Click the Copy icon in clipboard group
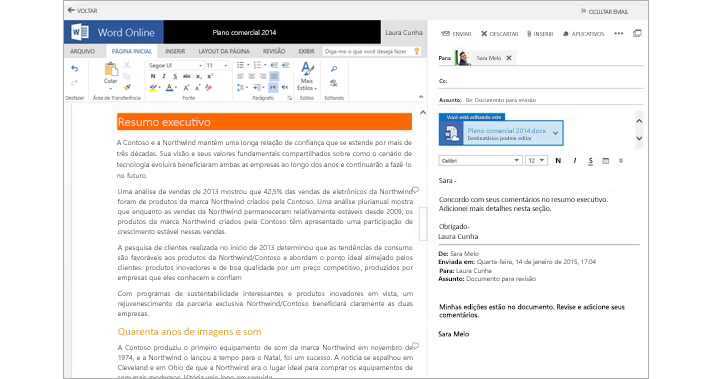Image resolution: width=713 pixels, height=379 pixels. pos(127,76)
